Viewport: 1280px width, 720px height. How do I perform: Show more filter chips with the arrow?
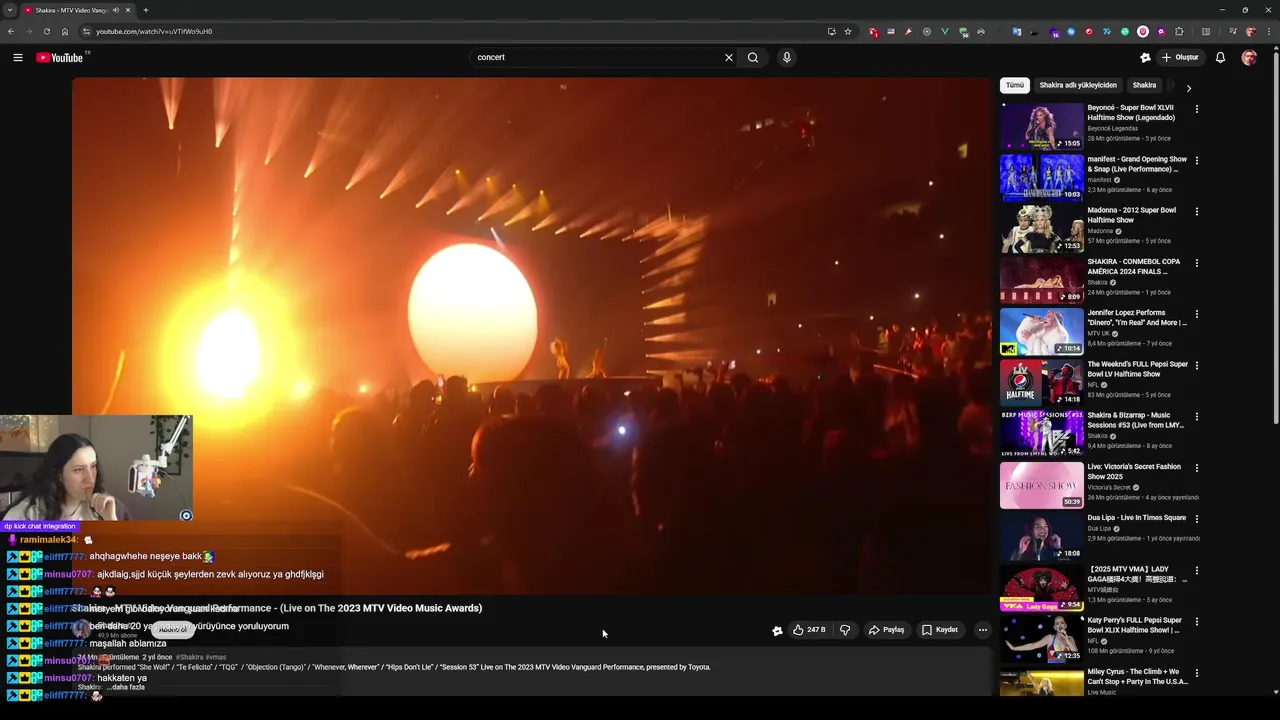(1188, 88)
